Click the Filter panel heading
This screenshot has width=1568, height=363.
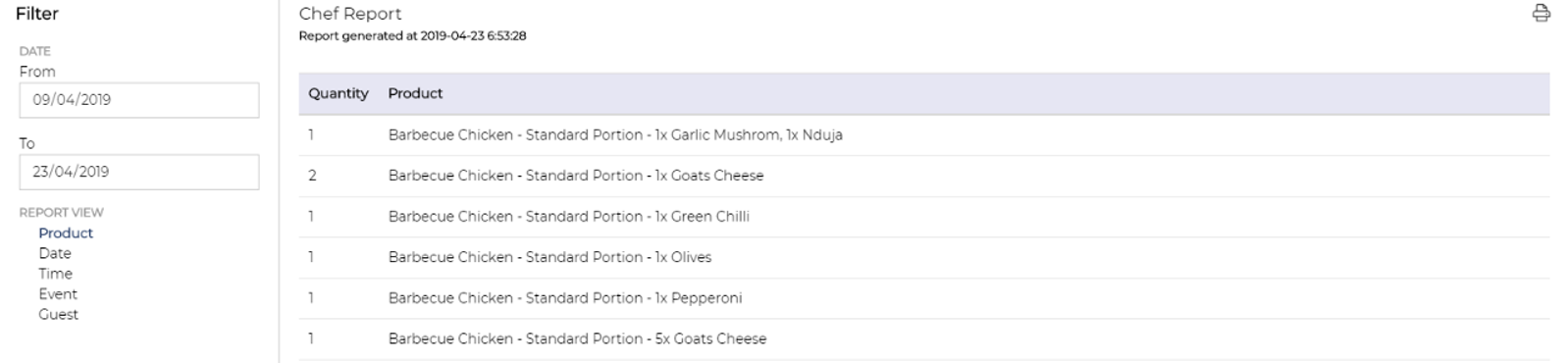pyautogui.click(x=37, y=14)
